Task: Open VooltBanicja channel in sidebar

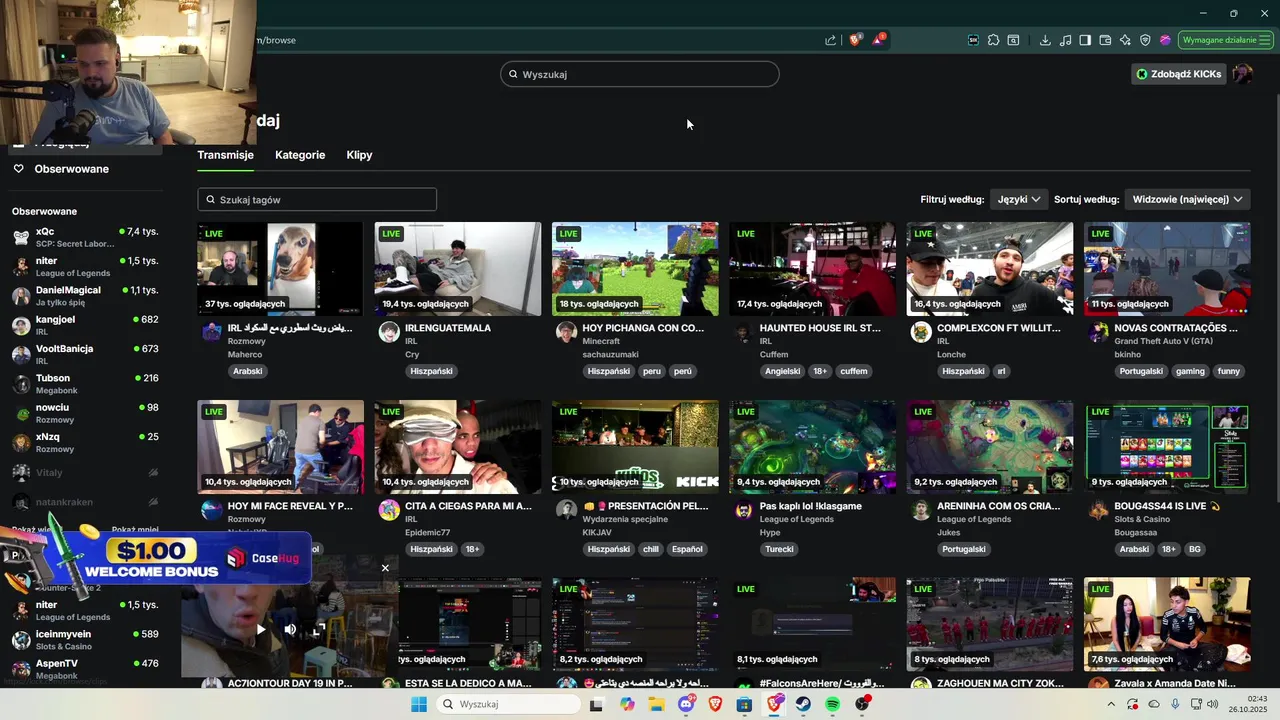Action: tap(85, 354)
